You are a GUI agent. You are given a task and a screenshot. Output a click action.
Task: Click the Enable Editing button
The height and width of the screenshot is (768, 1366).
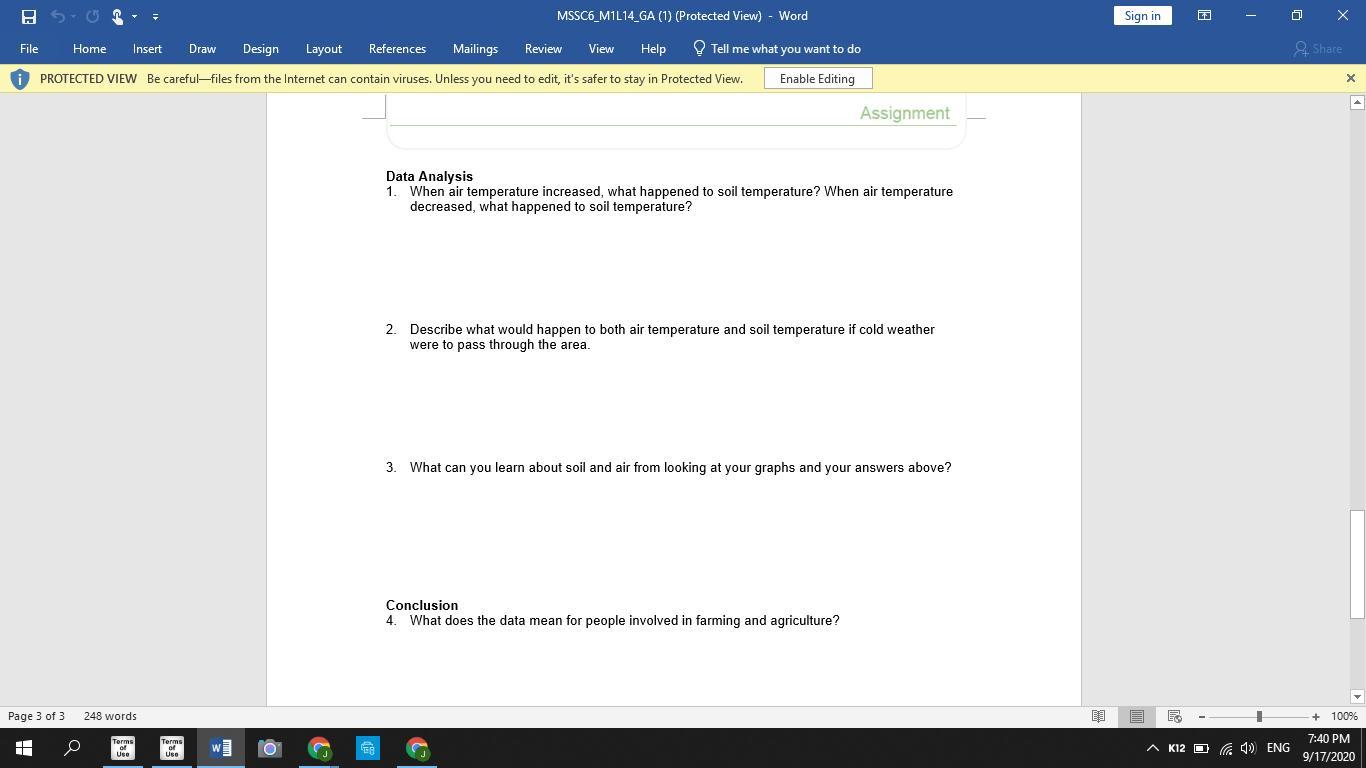[x=817, y=79]
